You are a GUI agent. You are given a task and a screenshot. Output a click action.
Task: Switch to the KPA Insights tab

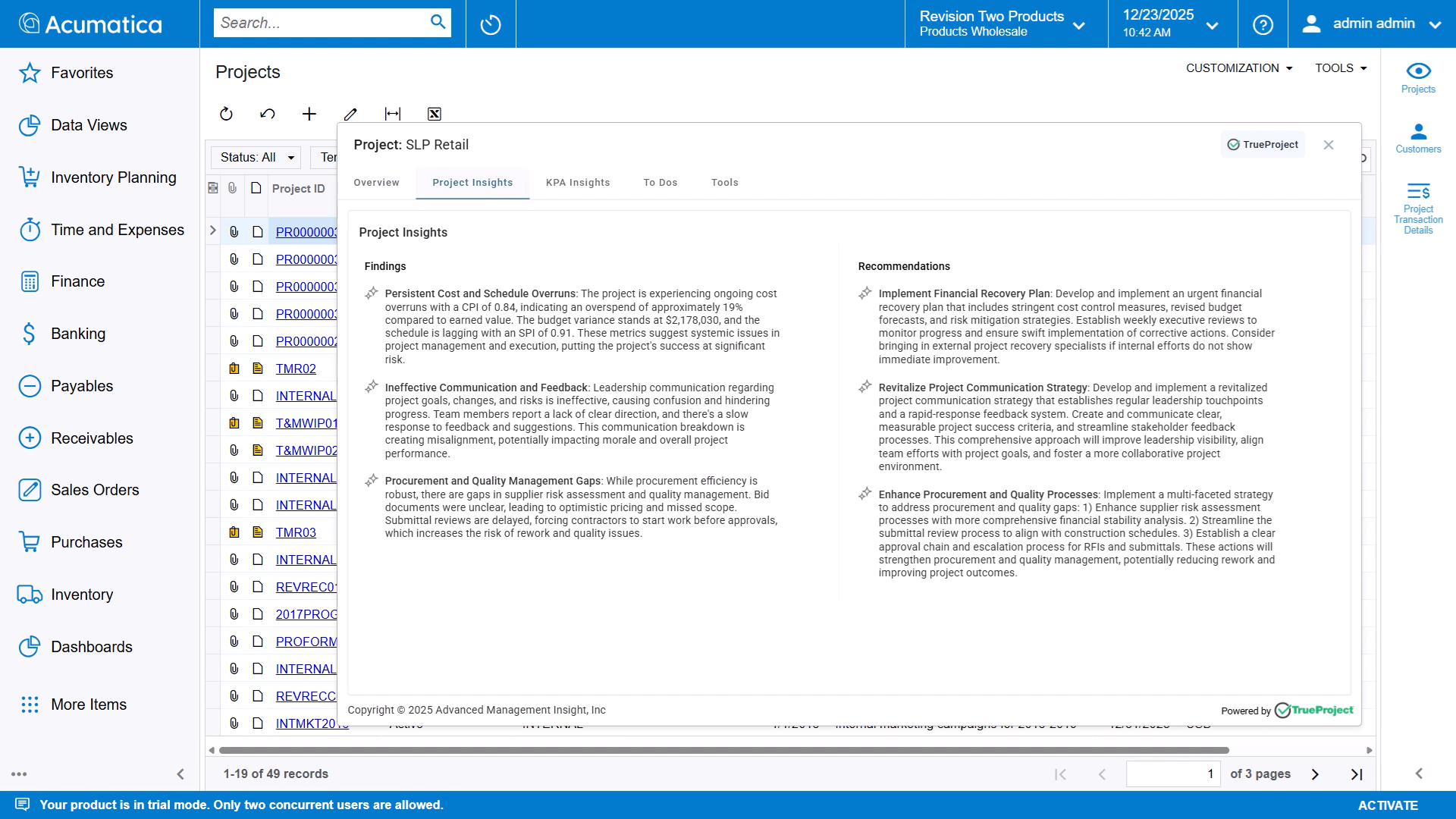pos(577,182)
